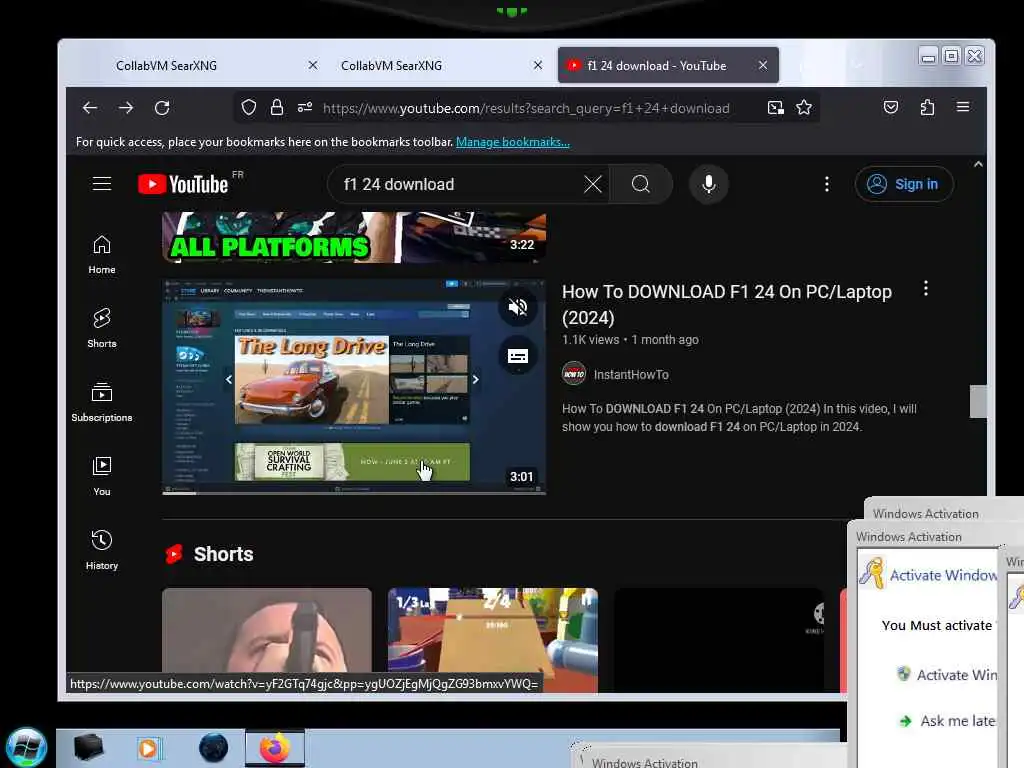Image resolution: width=1024 pixels, height=768 pixels.
Task: Open the Firefox application menu
Action: pyautogui.click(x=963, y=107)
